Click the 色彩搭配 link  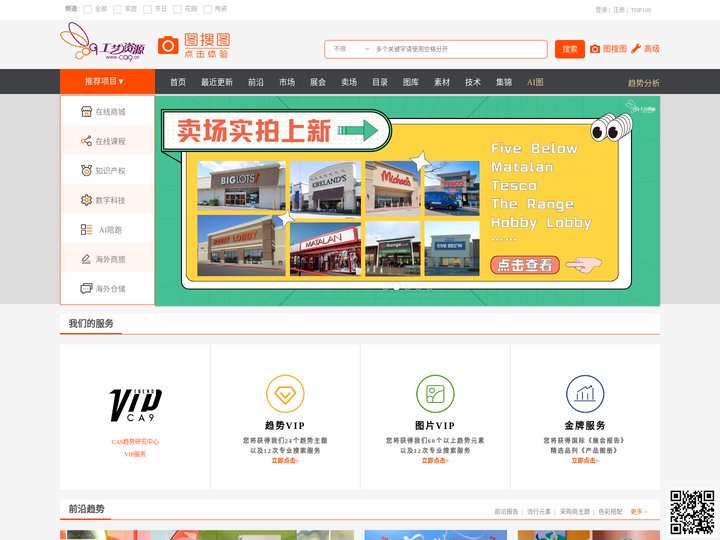(610, 512)
